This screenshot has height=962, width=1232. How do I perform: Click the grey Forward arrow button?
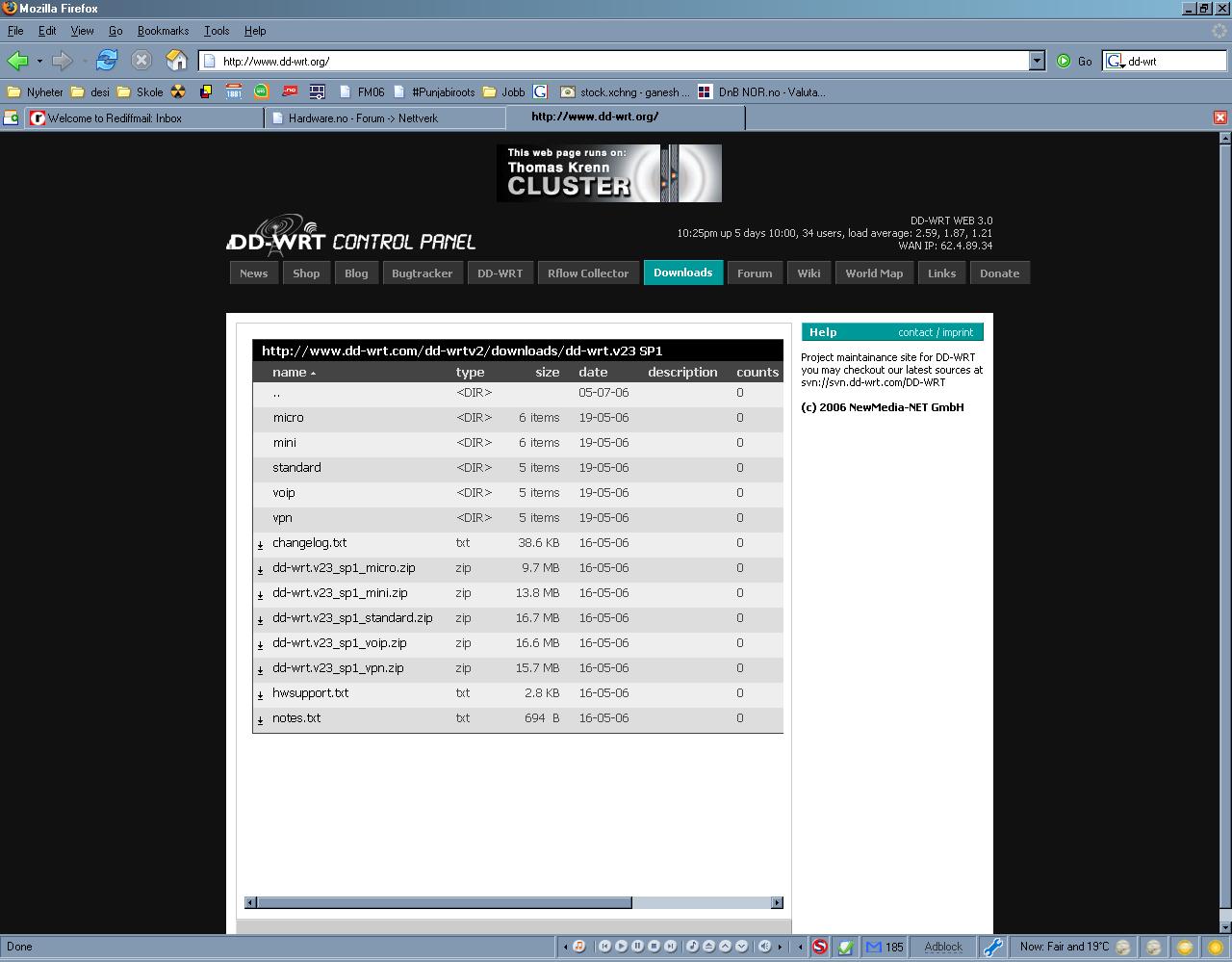(63, 61)
